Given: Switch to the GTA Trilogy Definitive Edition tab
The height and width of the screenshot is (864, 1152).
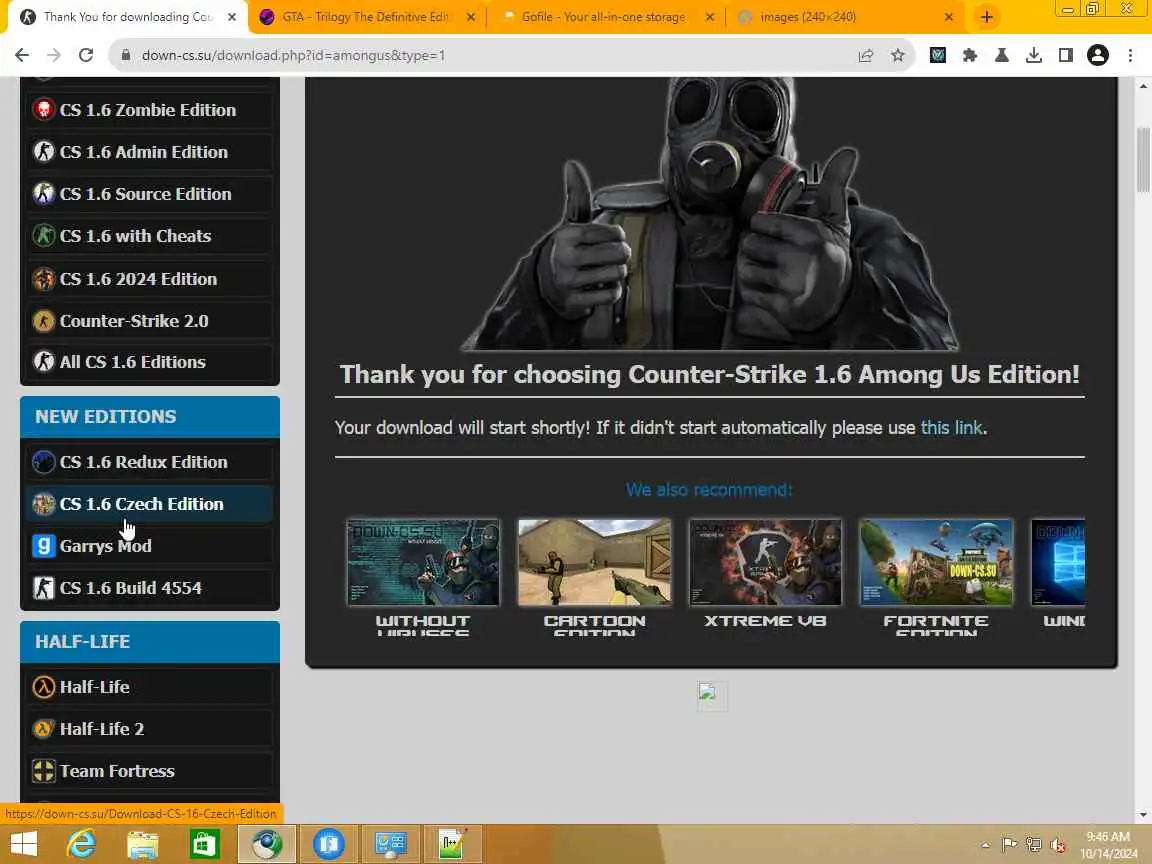Looking at the screenshot, I should click(x=367, y=16).
